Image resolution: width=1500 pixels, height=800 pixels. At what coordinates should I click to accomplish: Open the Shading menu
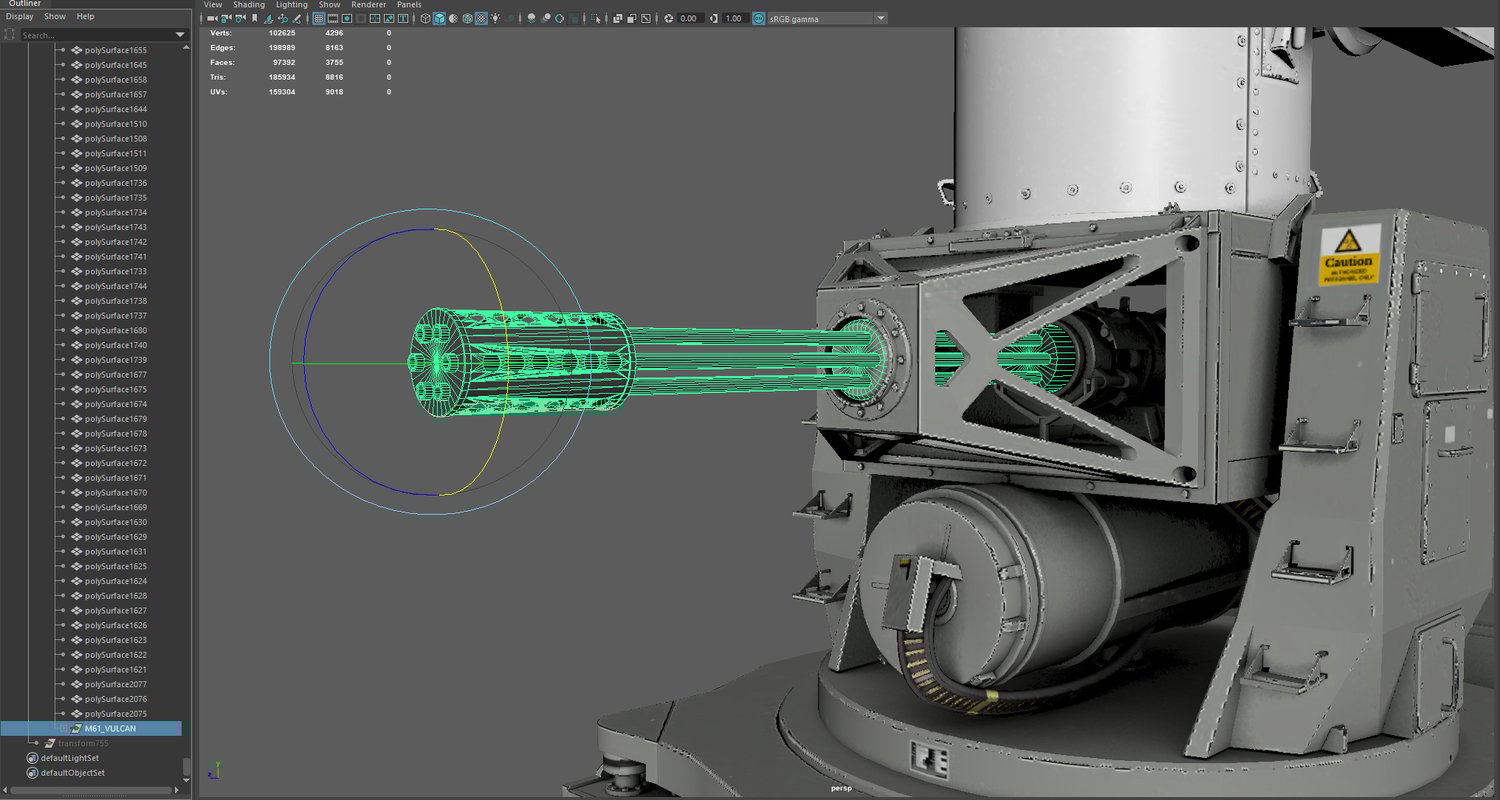pyautogui.click(x=249, y=5)
